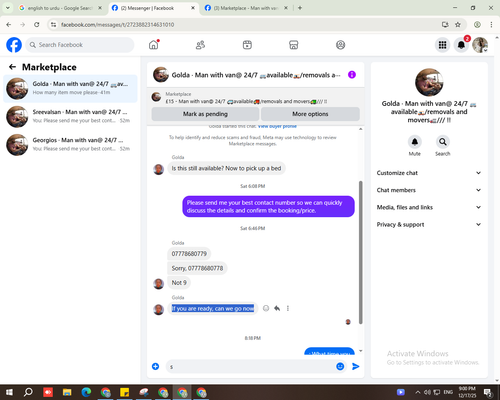Open Facebook home via the logo
This screenshot has height=400, width=500.
click(14, 45)
